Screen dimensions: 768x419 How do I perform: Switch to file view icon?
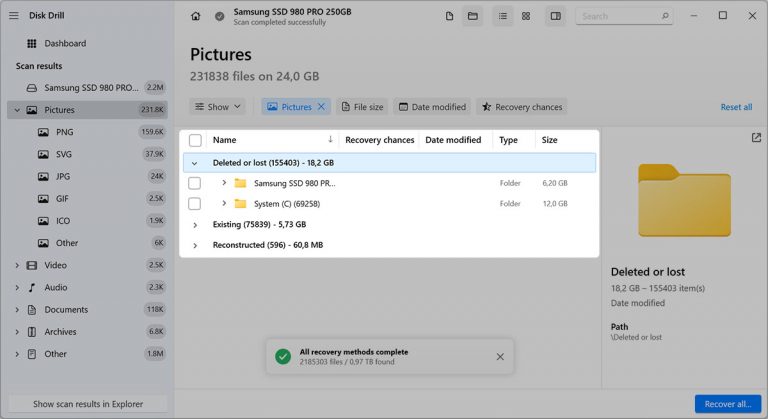(449, 16)
